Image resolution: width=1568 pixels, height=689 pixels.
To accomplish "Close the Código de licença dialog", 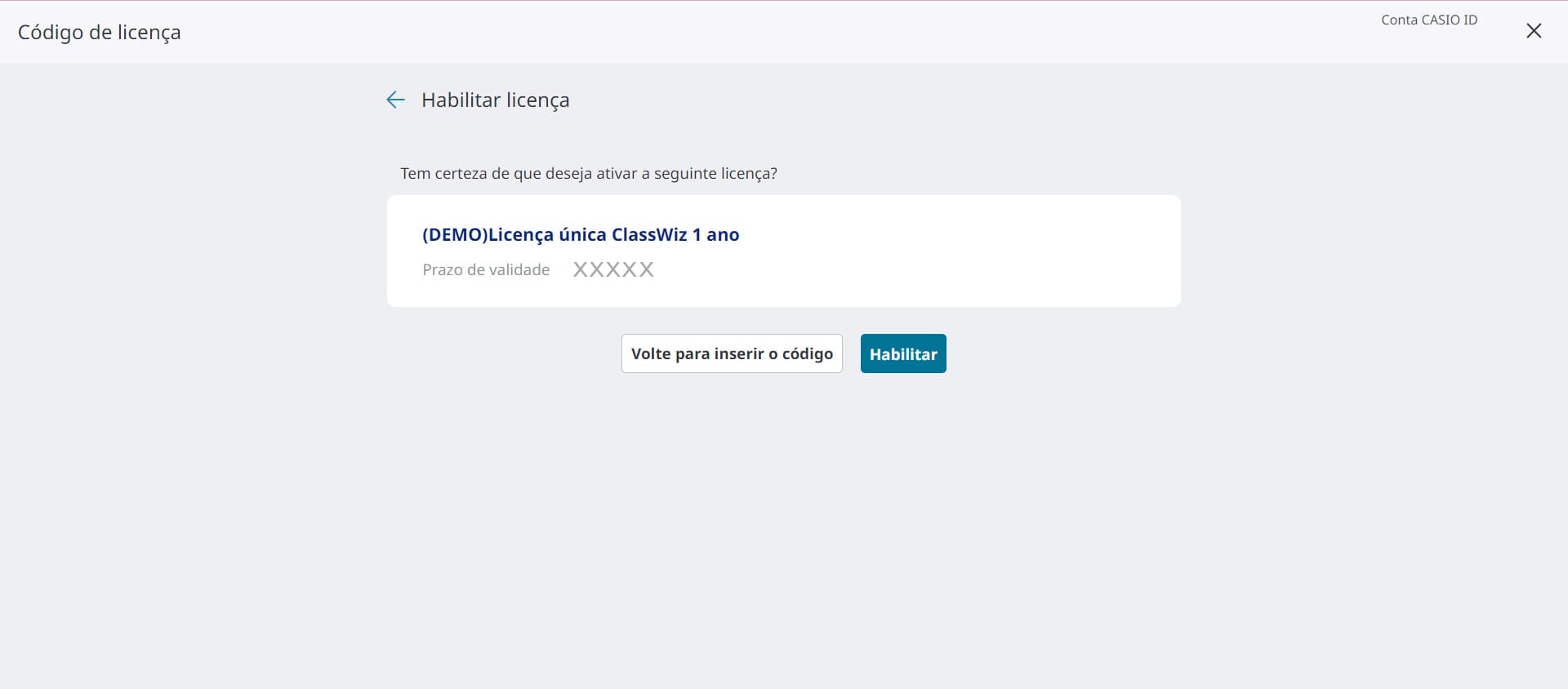I will (x=1534, y=31).
